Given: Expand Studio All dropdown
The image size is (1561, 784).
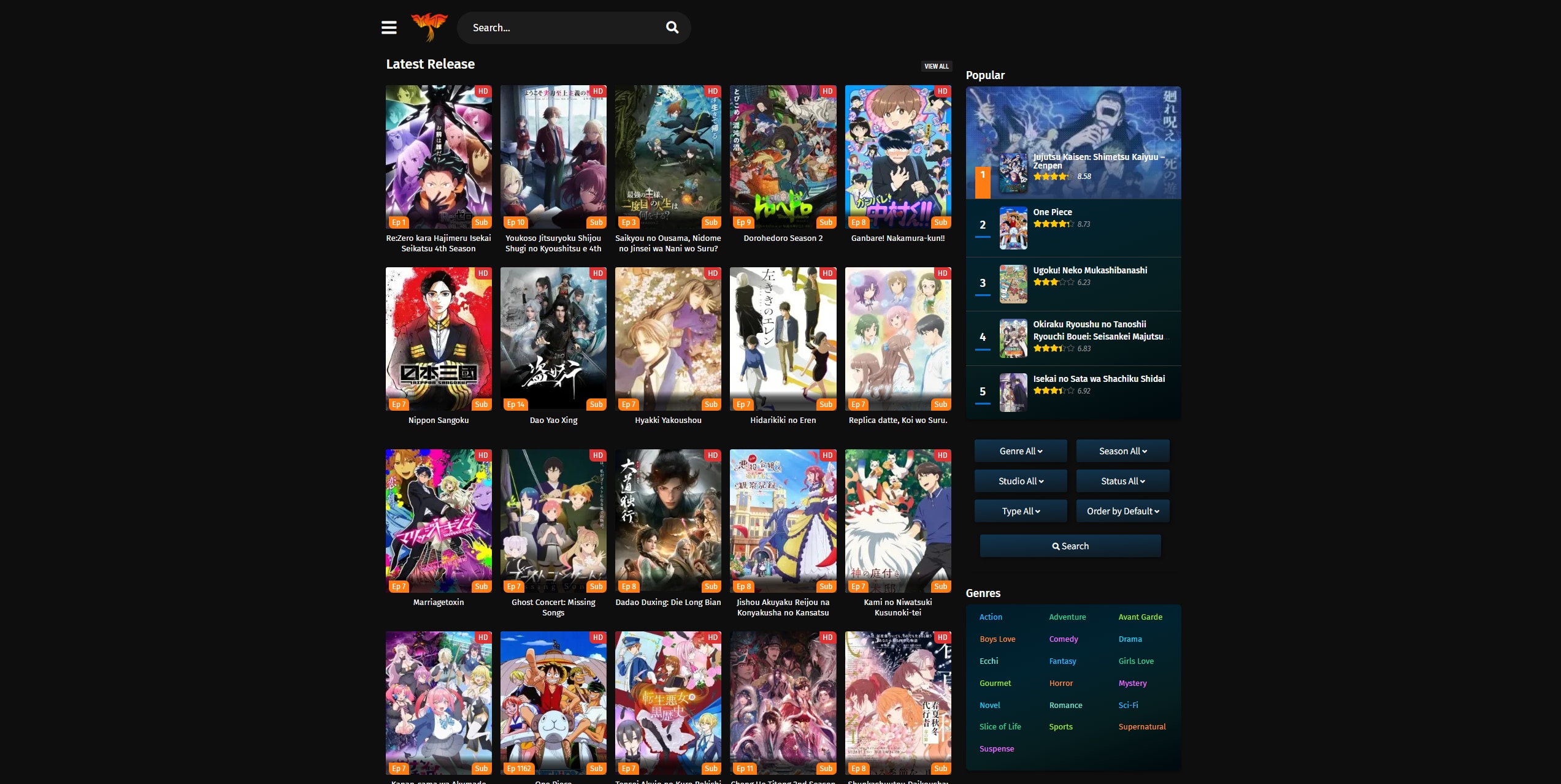Looking at the screenshot, I should tap(1021, 481).
